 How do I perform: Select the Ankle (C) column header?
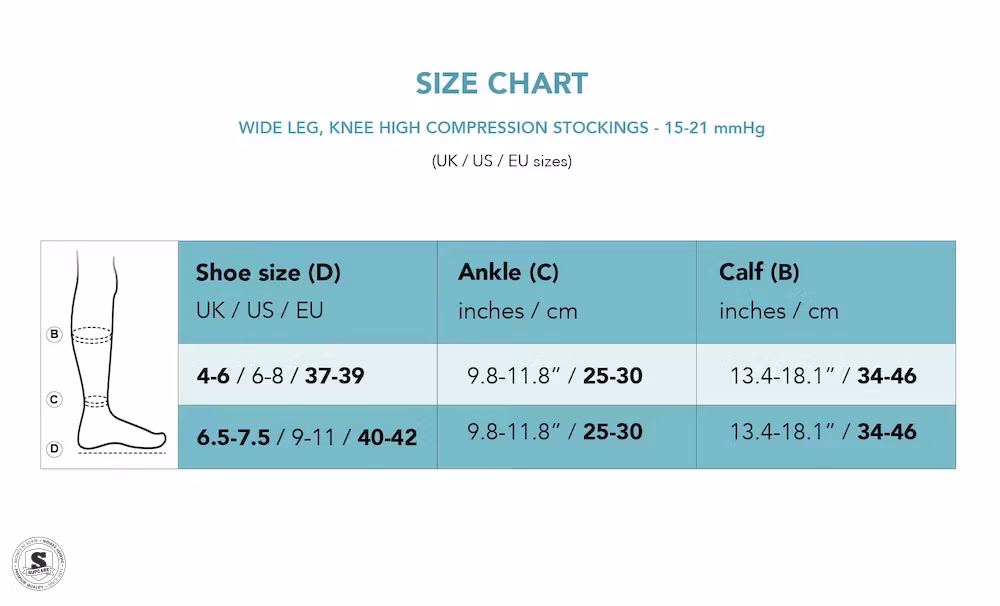point(508,272)
